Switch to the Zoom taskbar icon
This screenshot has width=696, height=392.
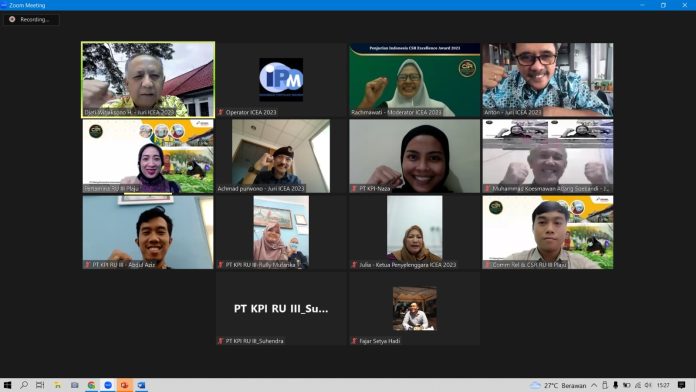[108, 385]
